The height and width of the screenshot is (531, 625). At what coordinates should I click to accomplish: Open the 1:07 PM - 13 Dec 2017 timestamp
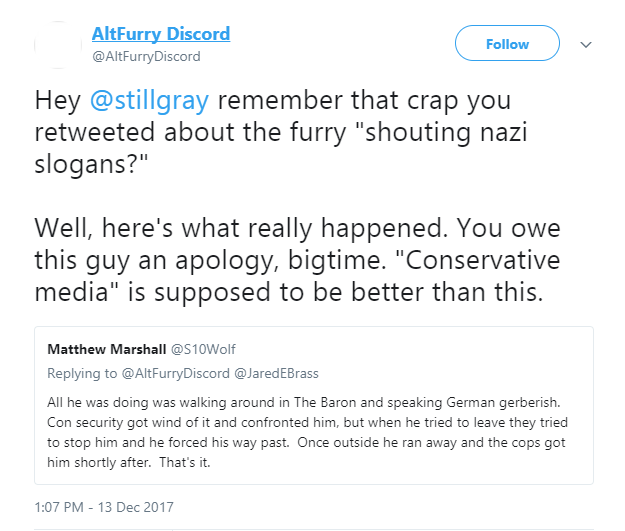(x=104, y=507)
